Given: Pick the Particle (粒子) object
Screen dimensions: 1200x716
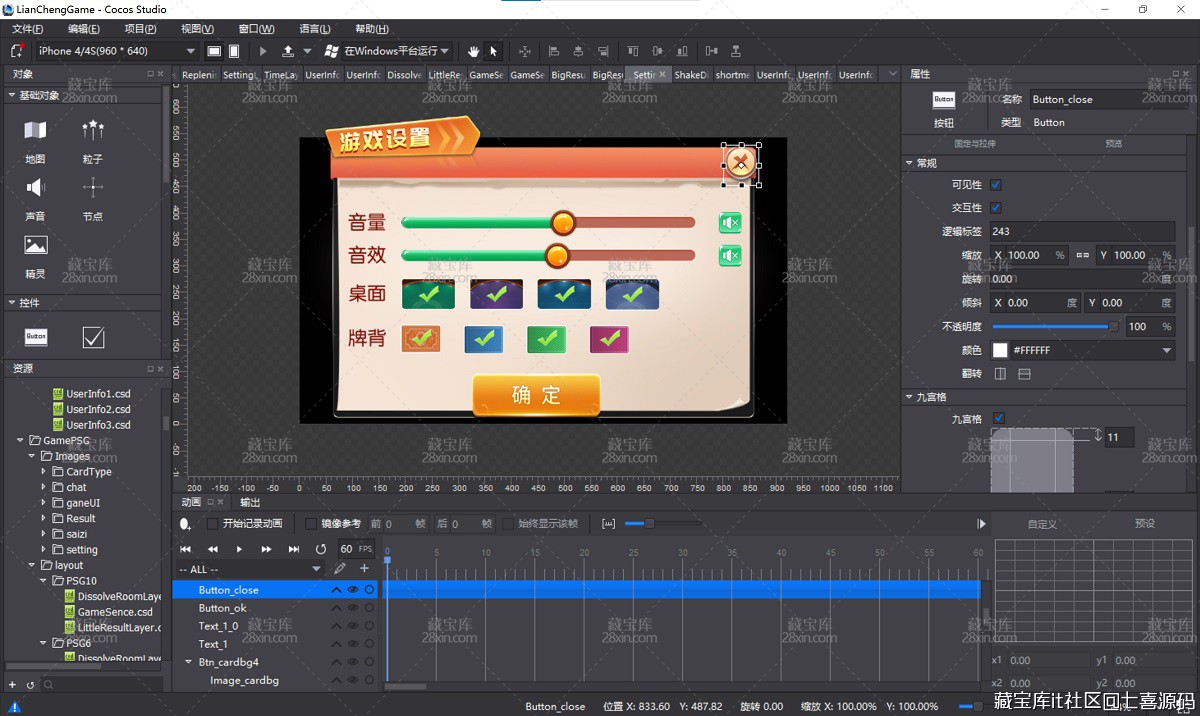Looking at the screenshot, I should click(93, 131).
